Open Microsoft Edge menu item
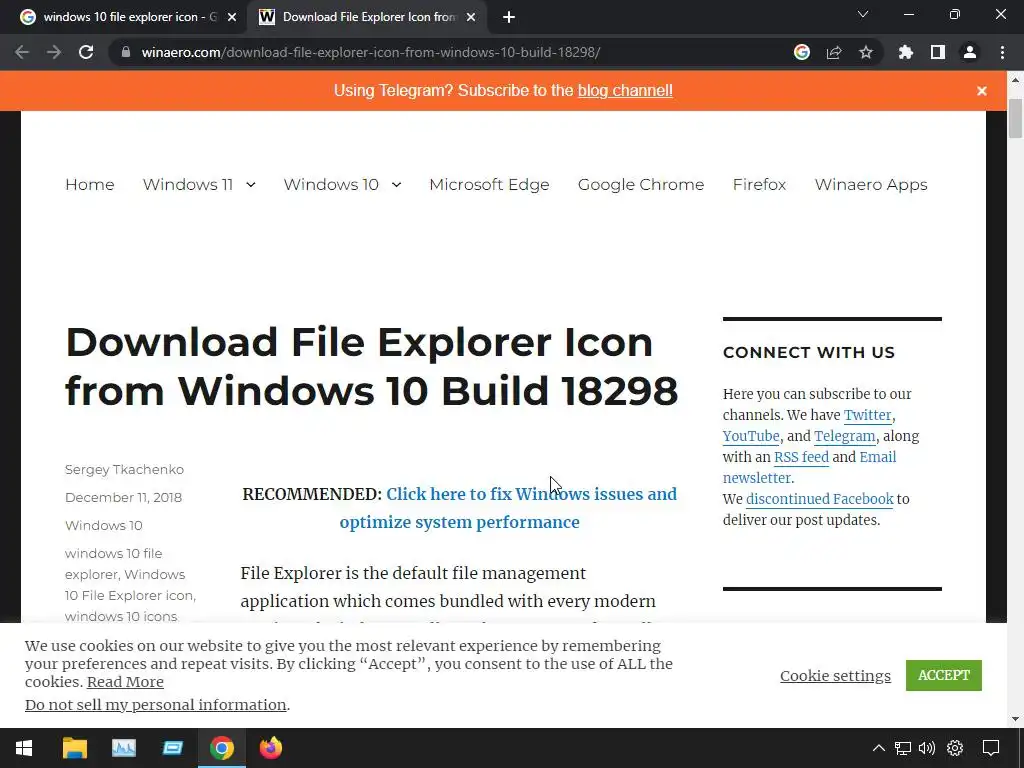 coord(489,185)
